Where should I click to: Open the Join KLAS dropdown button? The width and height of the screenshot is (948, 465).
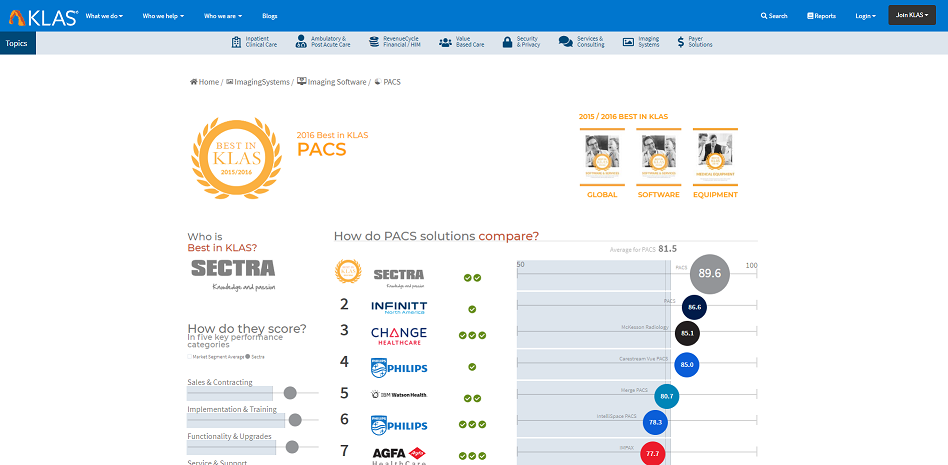click(x=912, y=15)
